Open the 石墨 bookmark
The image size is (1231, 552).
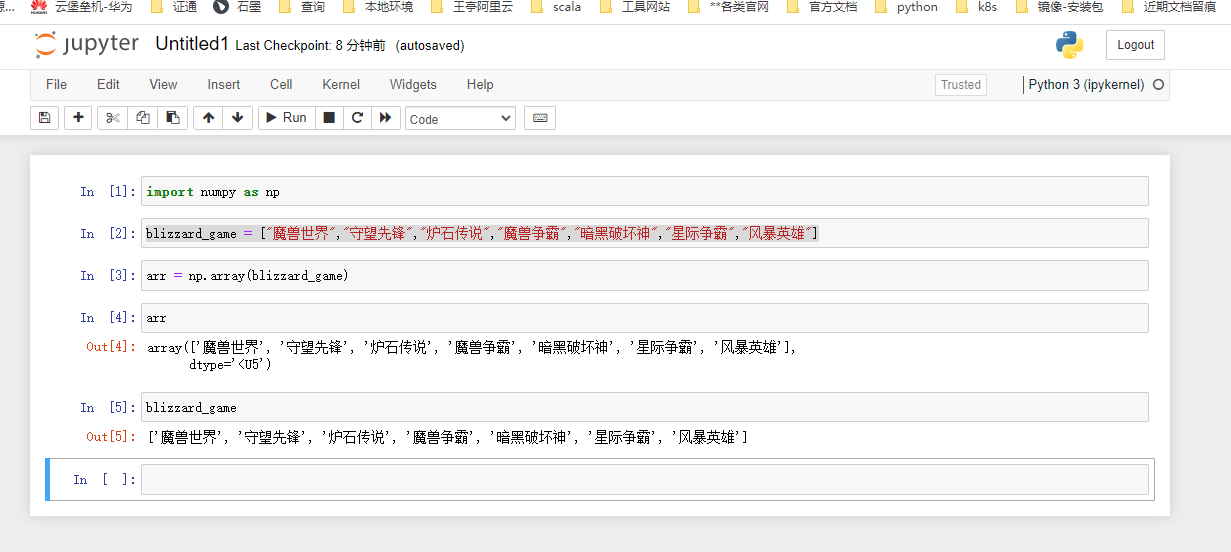238,7
